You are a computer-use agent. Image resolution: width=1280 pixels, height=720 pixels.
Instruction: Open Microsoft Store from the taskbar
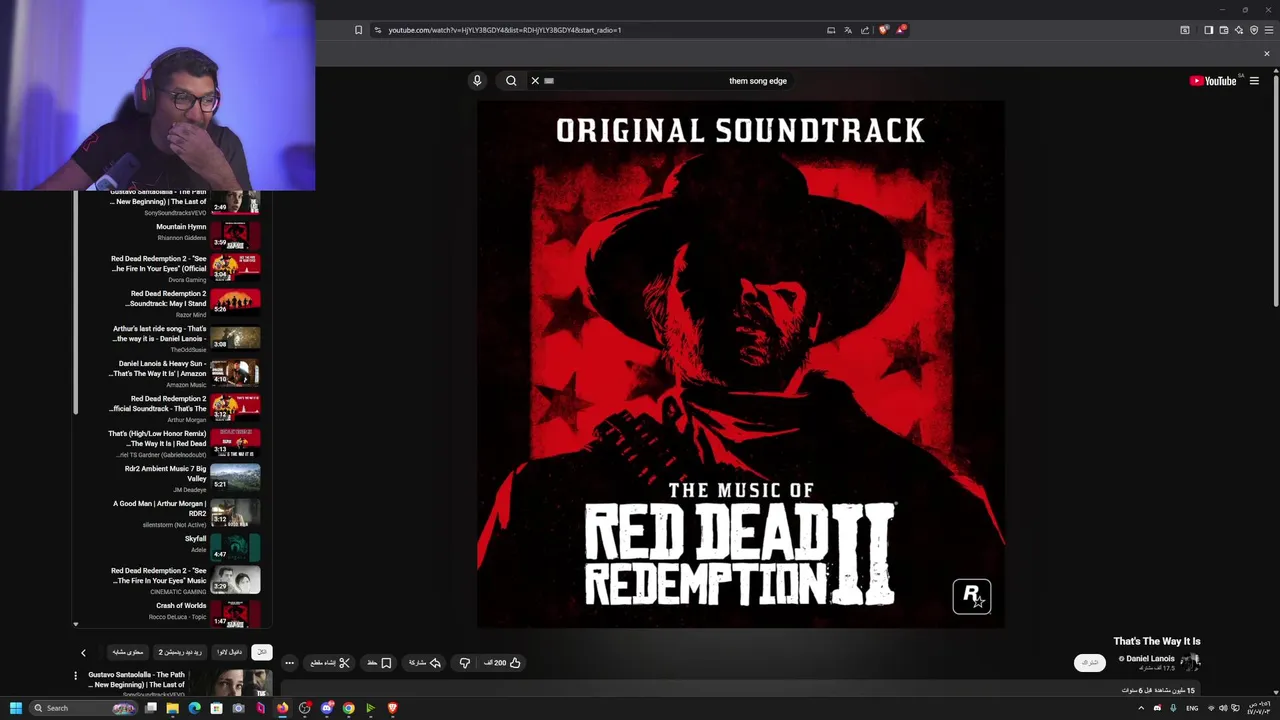[x=216, y=708]
